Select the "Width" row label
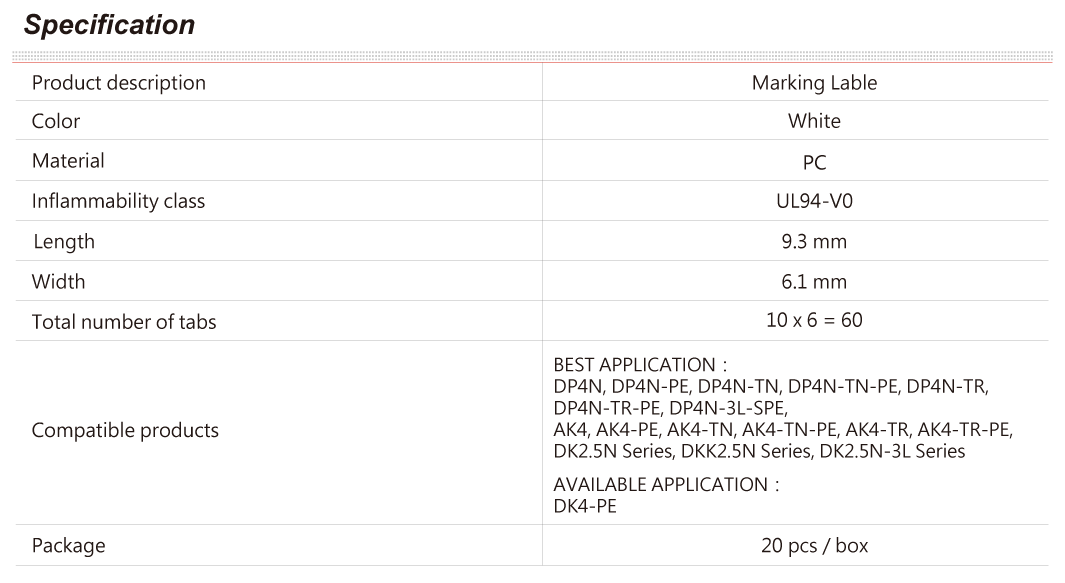1065x583 pixels. click(58, 281)
